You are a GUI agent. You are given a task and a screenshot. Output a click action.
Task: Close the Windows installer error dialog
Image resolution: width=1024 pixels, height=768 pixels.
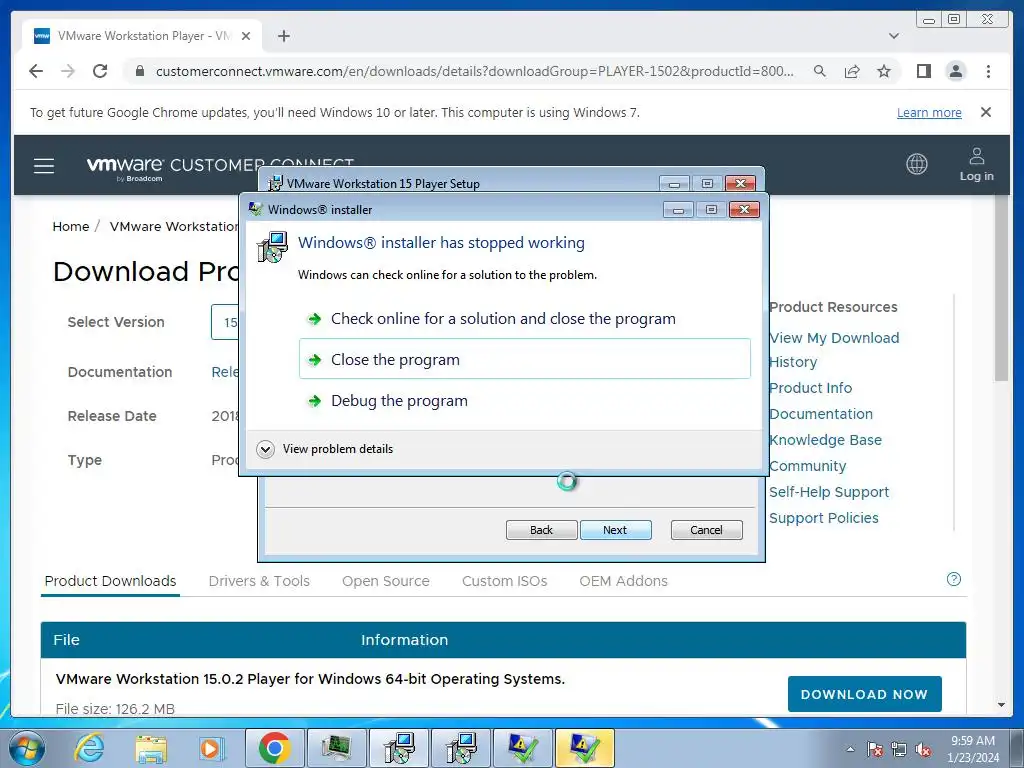click(x=744, y=210)
